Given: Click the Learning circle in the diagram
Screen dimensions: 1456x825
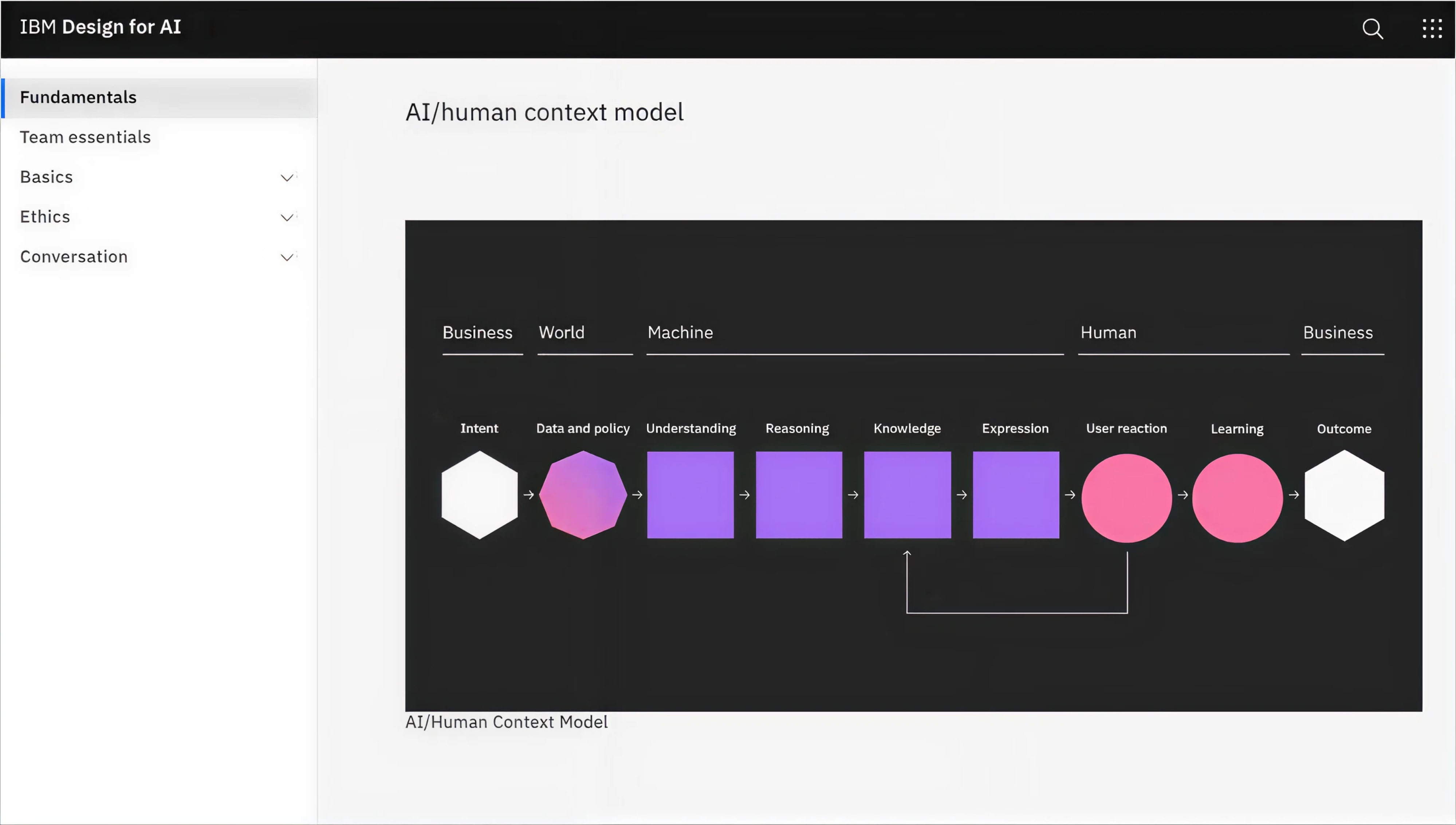Looking at the screenshot, I should (1237, 497).
